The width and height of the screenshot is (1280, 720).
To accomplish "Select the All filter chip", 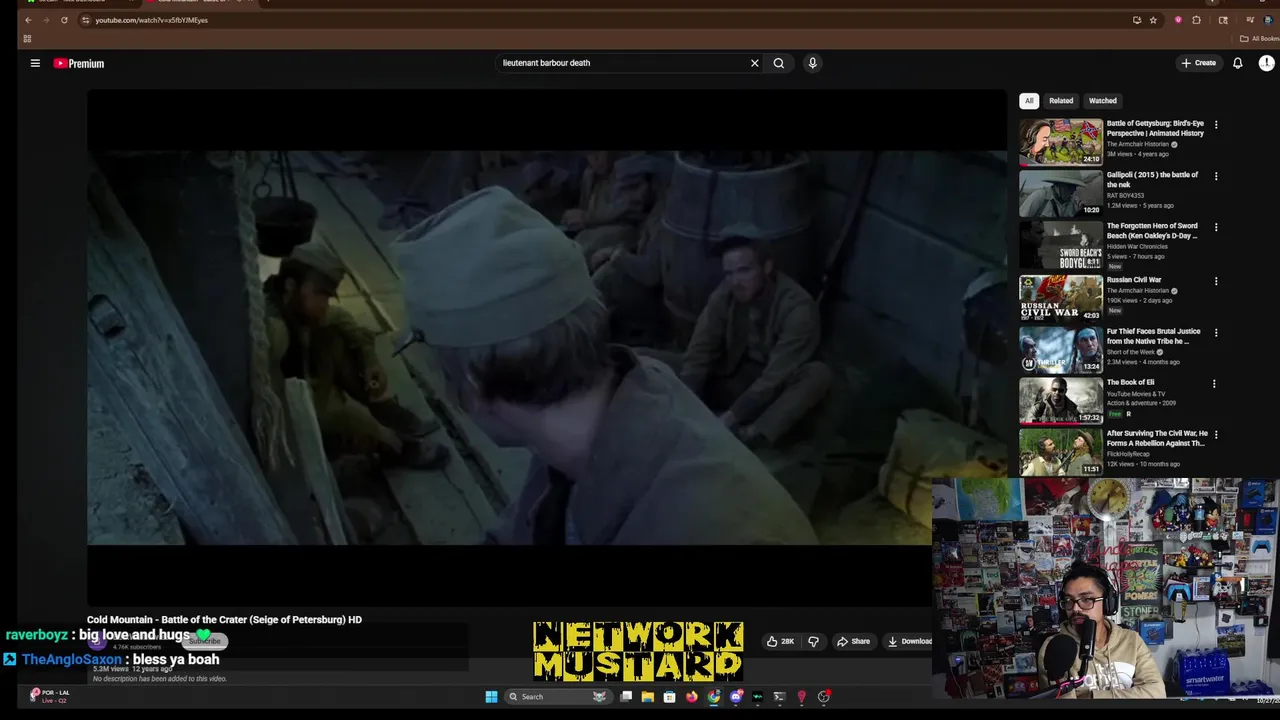I will 1029,100.
